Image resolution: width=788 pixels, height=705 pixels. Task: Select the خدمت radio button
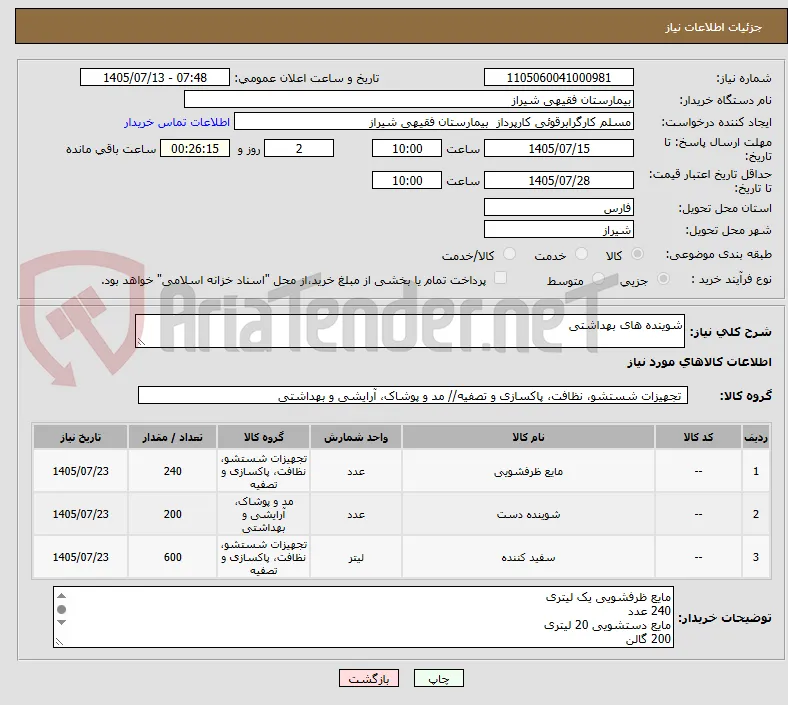point(581,254)
